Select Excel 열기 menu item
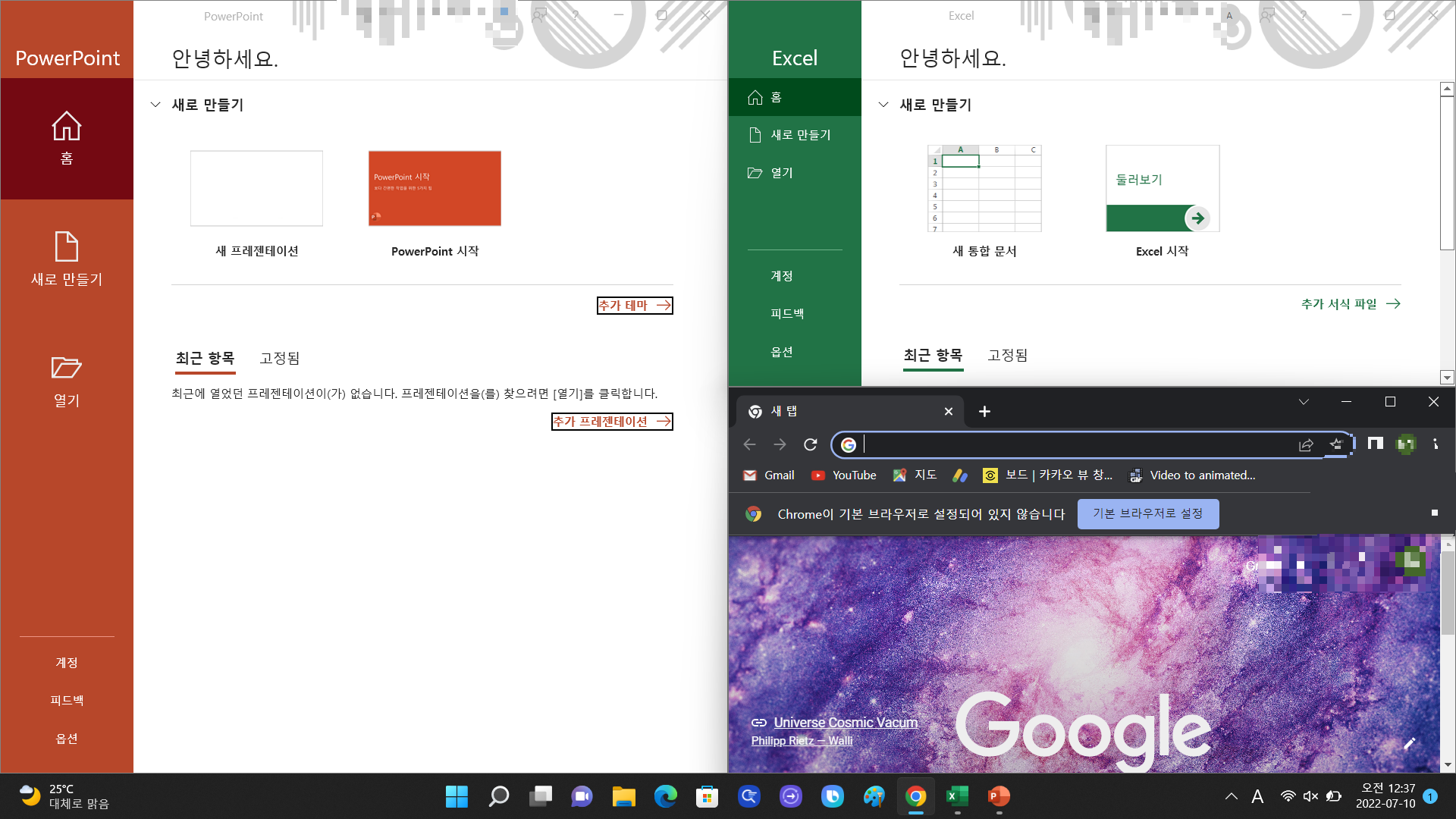This screenshot has height=819, width=1456. pyautogui.click(x=781, y=173)
